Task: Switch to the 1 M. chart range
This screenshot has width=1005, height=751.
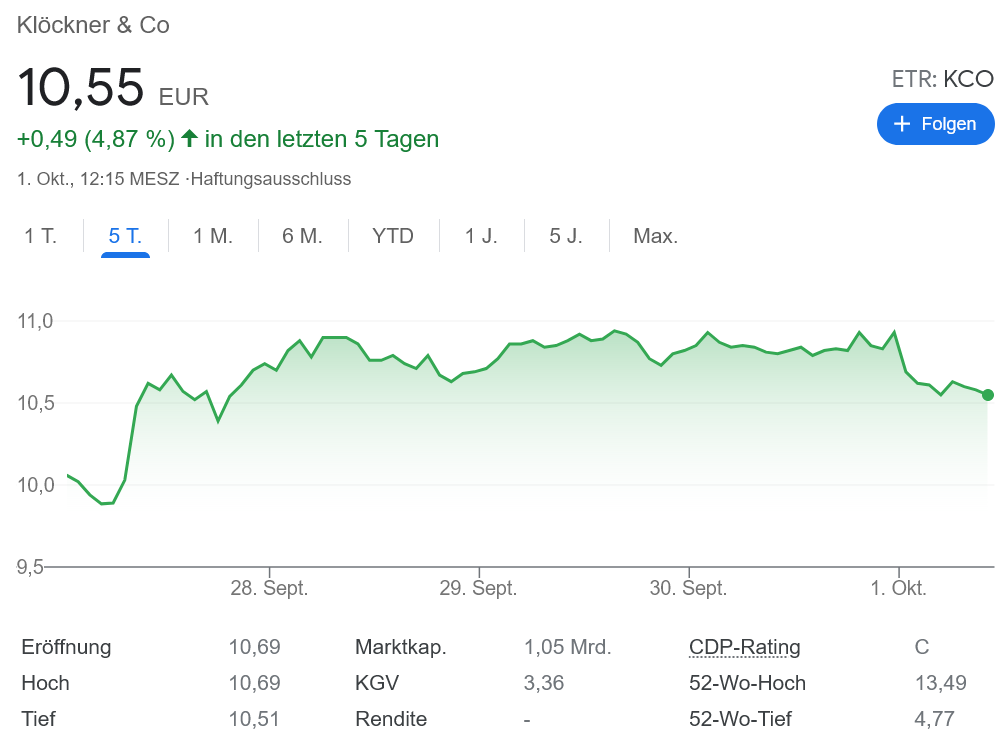Action: [213, 237]
